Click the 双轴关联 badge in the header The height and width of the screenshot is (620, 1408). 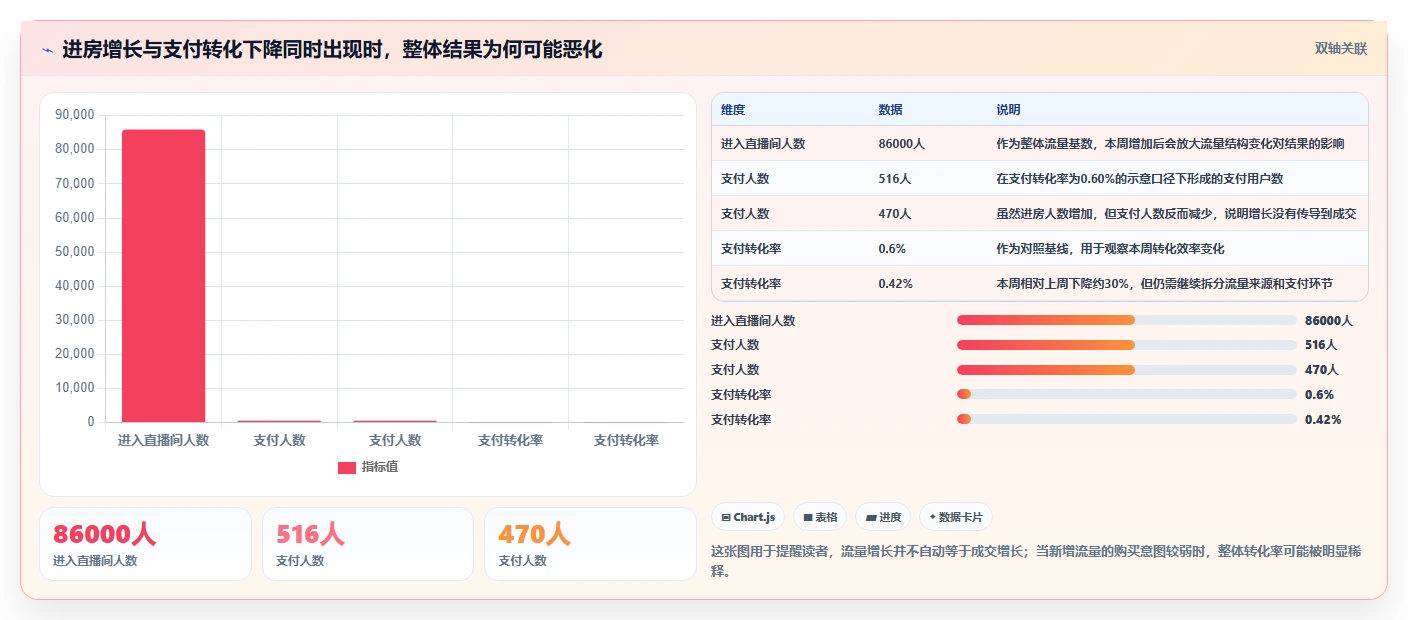click(x=1340, y=49)
